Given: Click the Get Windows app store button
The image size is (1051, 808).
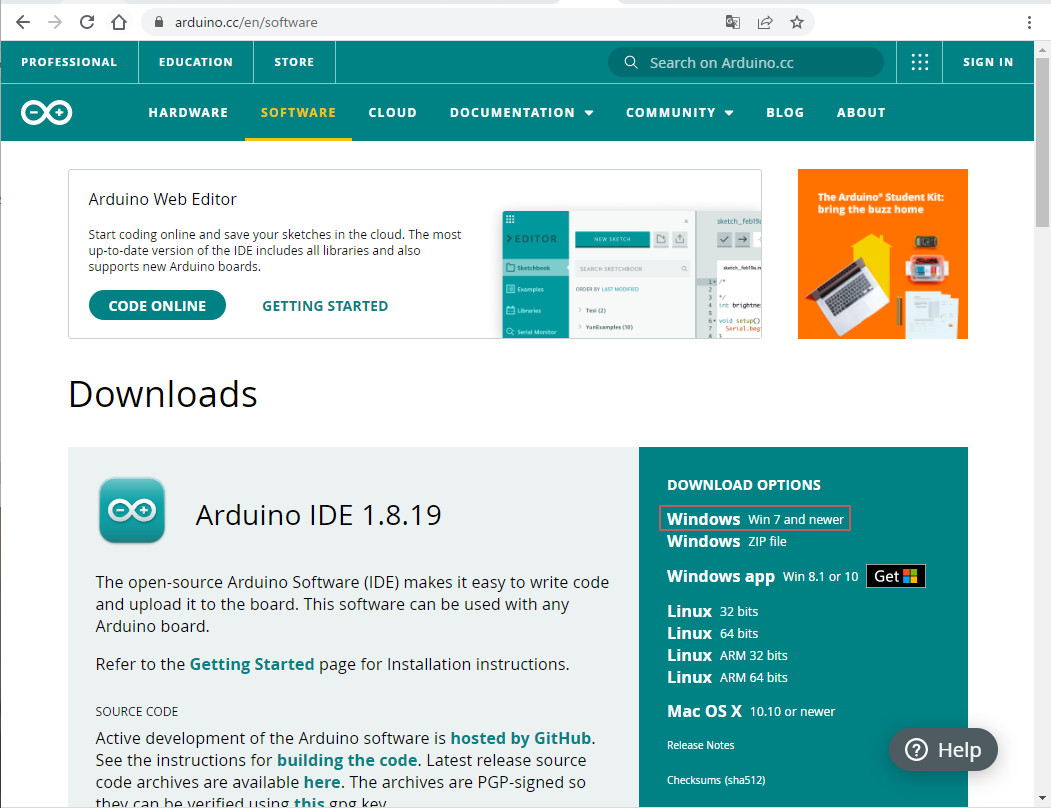Looking at the screenshot, I should (x=895, y=576).
